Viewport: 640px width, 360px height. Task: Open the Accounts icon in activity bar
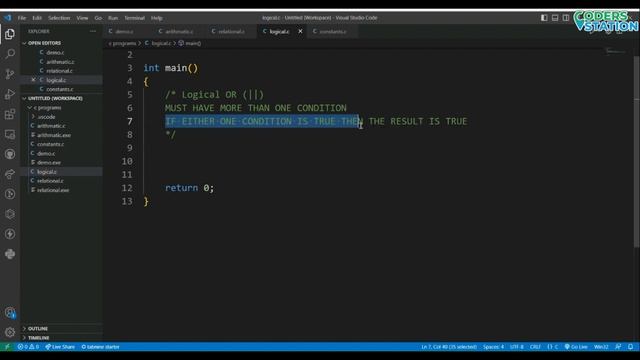[10, 313]
